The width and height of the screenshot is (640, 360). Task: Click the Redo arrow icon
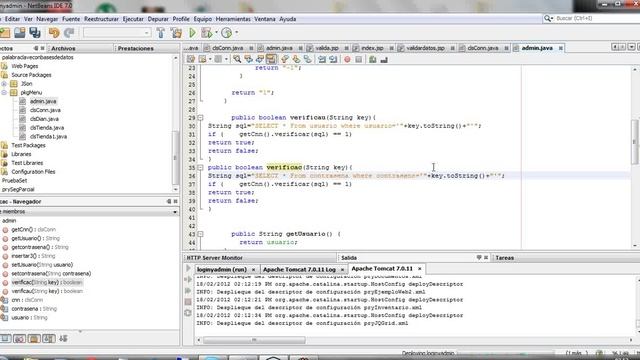click(x=69, y=33)
